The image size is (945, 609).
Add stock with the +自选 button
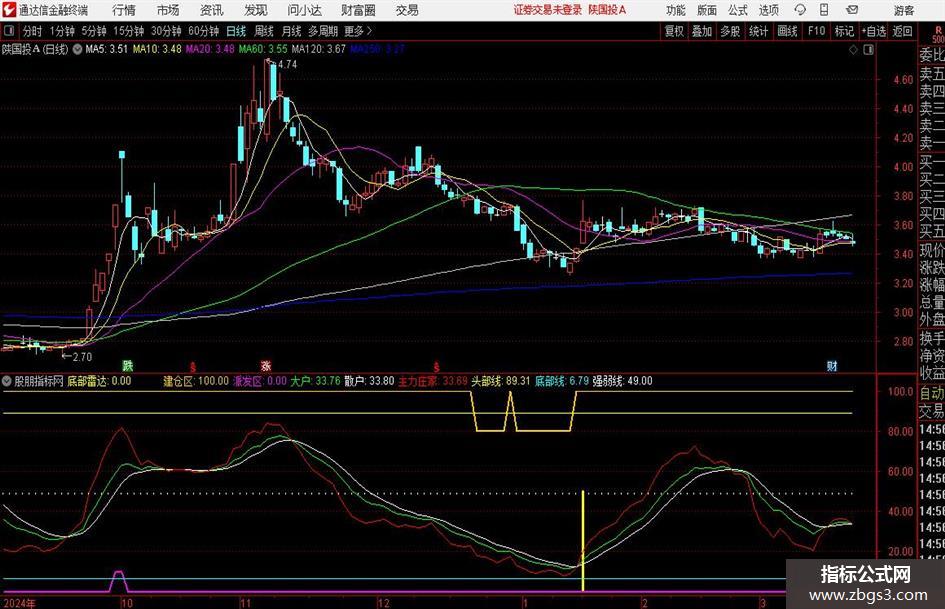pyautogui.click(x=873, y=31)
